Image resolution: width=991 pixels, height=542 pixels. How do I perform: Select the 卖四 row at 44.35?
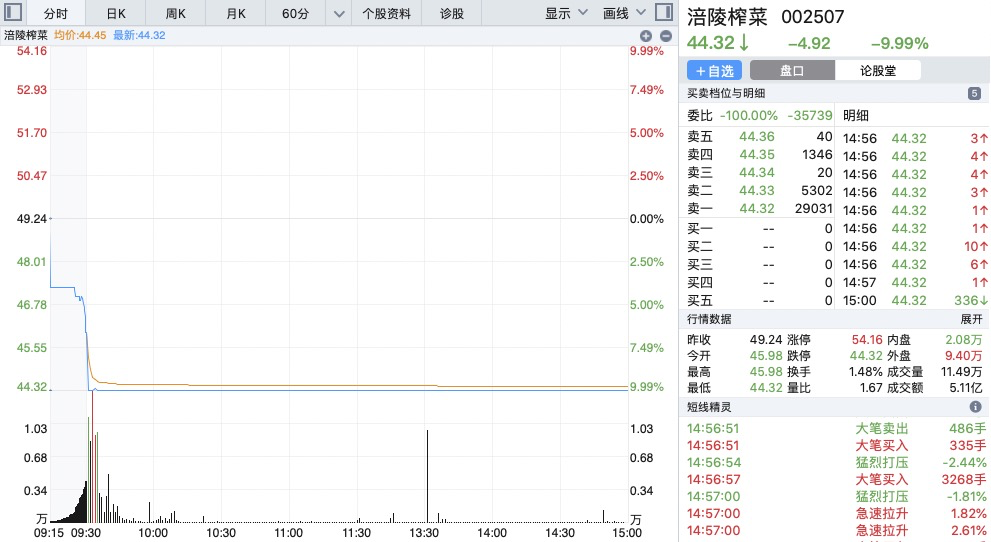760,154
